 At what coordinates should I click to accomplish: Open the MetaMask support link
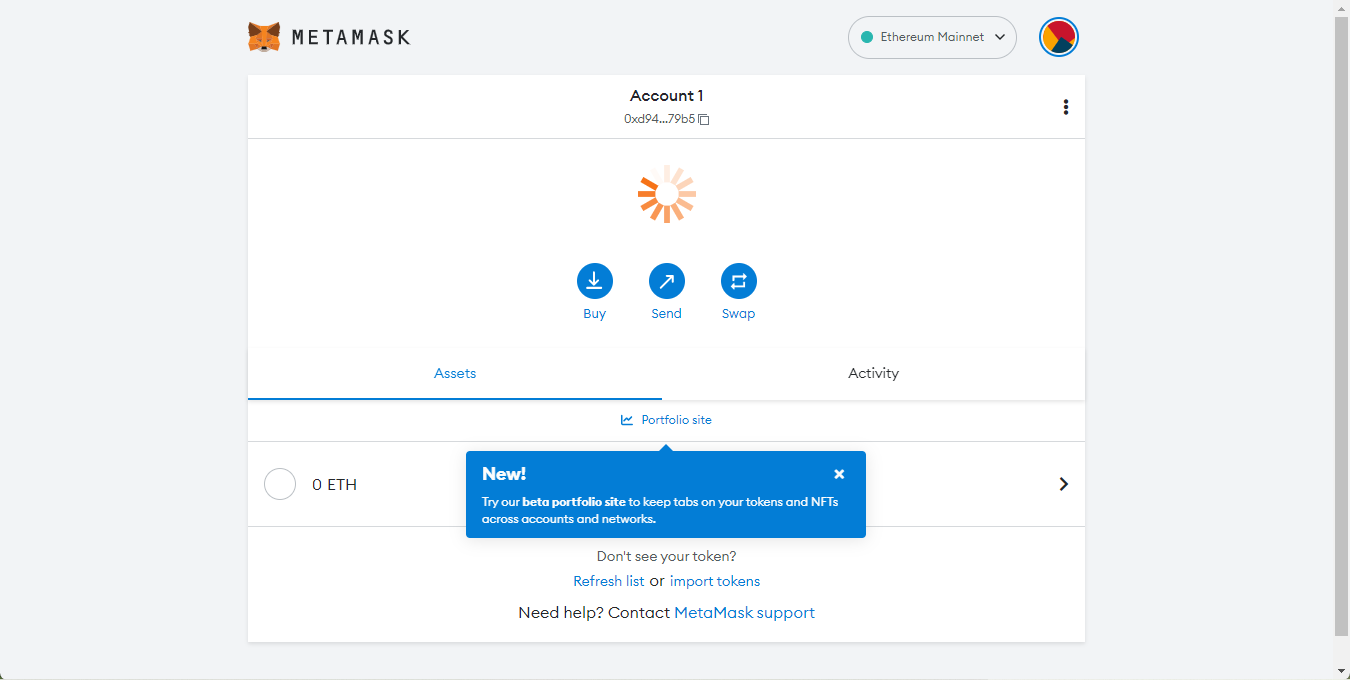744,613
